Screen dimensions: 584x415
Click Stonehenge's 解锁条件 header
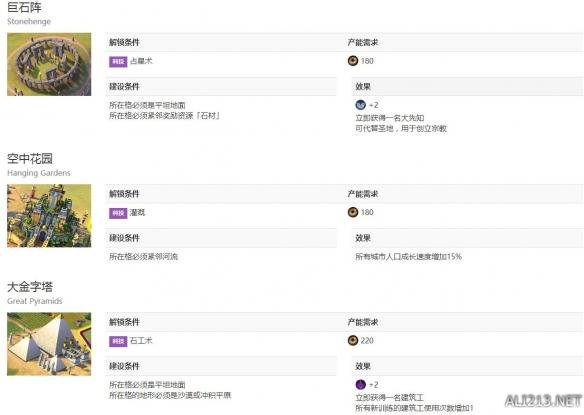point(124,42)
